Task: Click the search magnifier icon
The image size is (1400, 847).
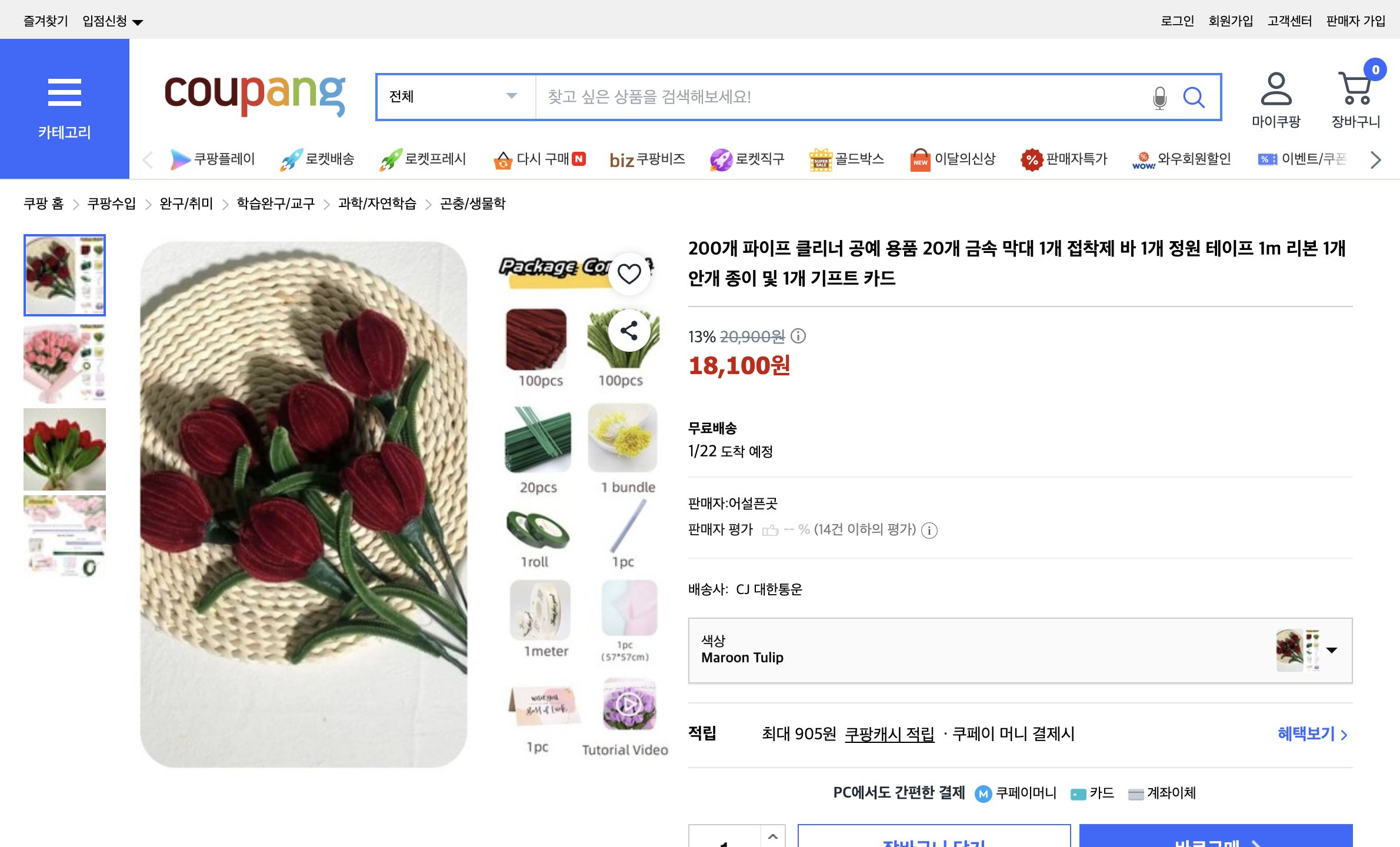Action: (1195, 97)
